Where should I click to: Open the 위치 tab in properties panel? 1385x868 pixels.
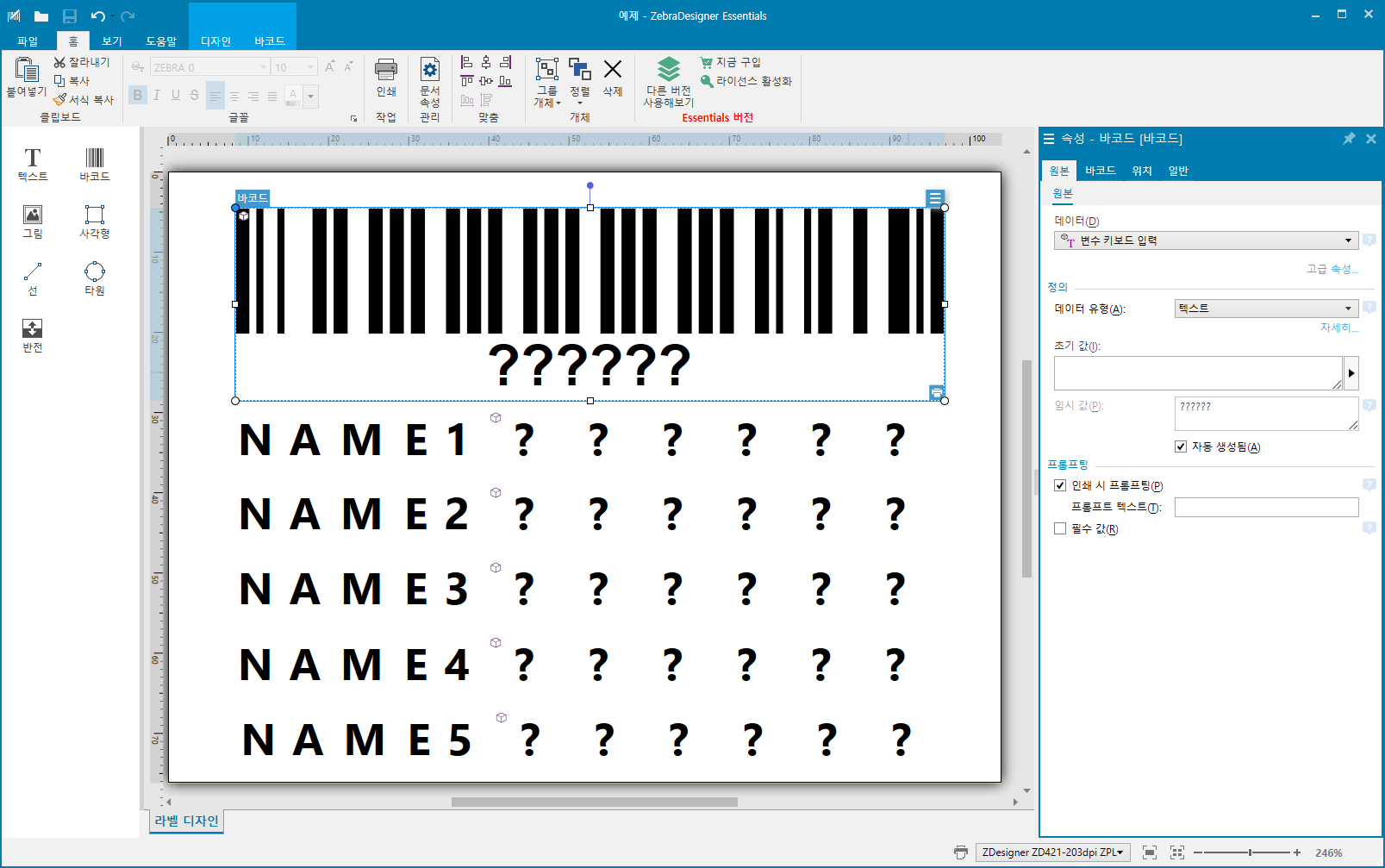pos(1142,171)
